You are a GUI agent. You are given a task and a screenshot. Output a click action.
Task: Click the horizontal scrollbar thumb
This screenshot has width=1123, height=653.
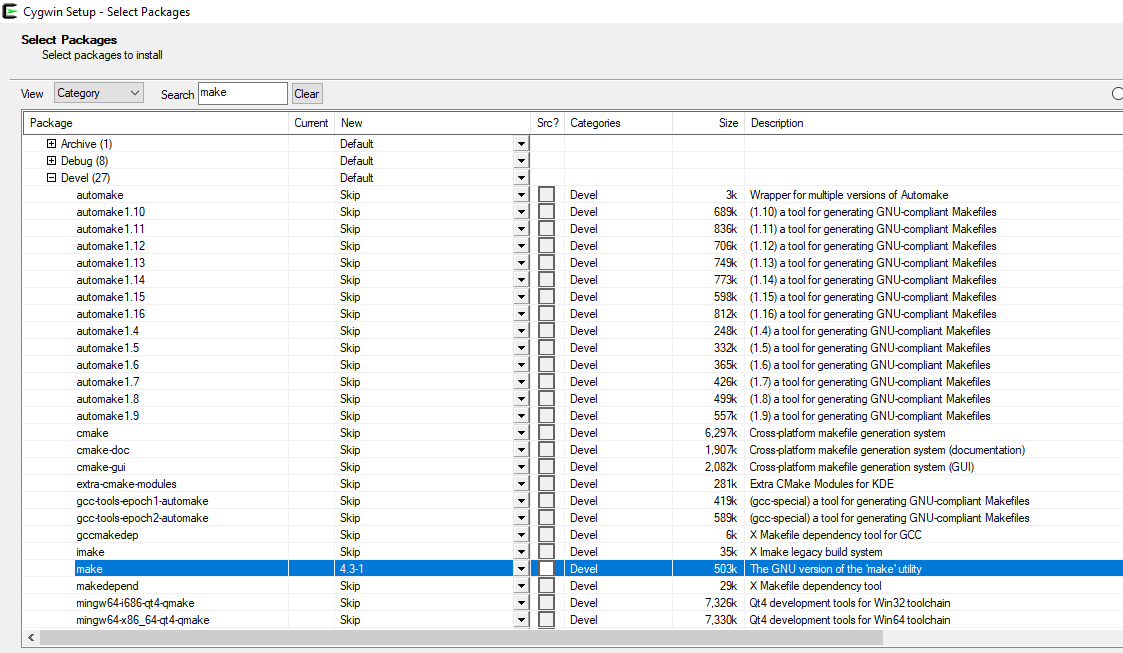pyautogui.click(x=461, y=637)
